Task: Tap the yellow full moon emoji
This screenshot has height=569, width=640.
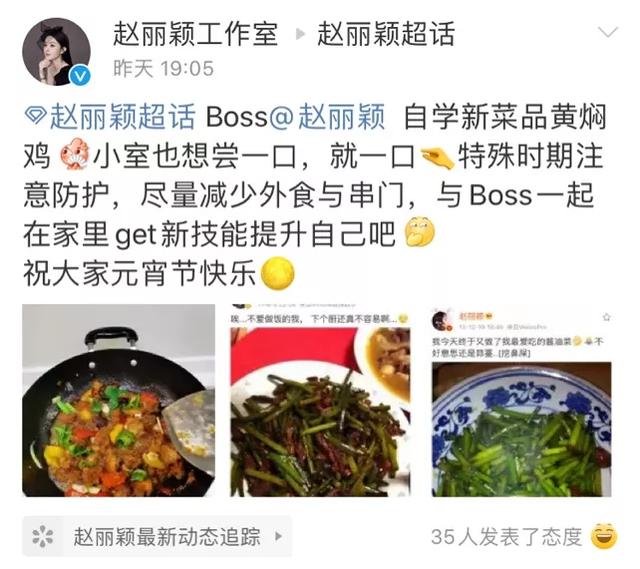Action: coord(277,273)
